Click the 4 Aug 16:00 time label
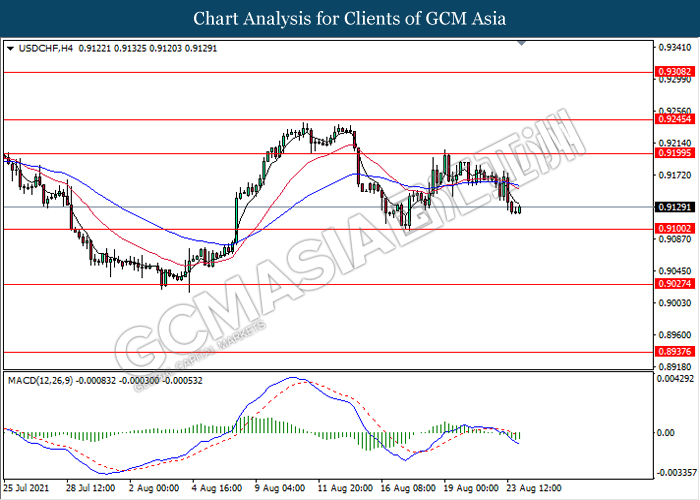Image resolution: width=700 pixels, height=500 pixels. 217,488
